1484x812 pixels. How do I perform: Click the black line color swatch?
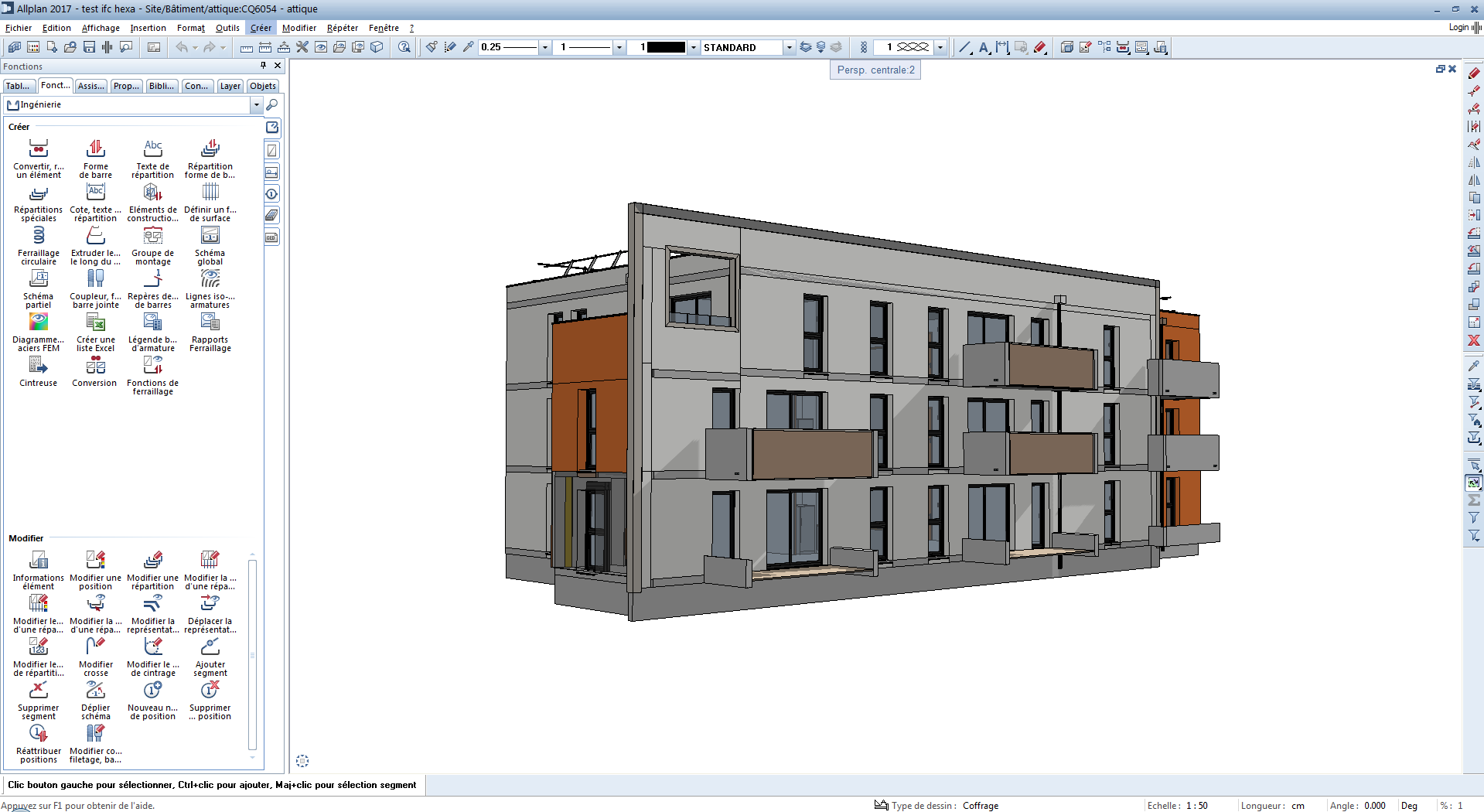pos(665,47)
